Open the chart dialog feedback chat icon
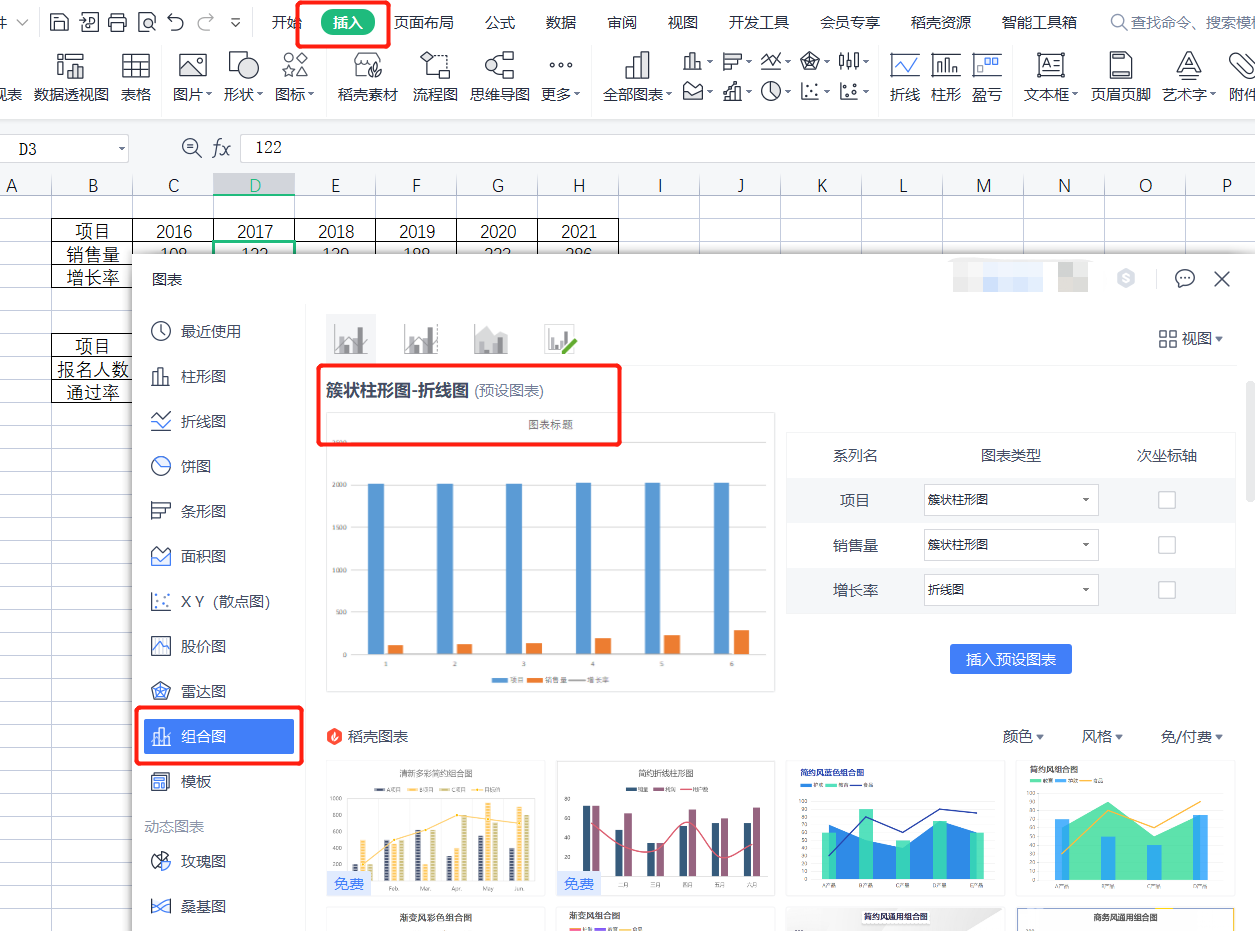Viewport: 1255px width, 931px height. click(x=1185, y=279)
